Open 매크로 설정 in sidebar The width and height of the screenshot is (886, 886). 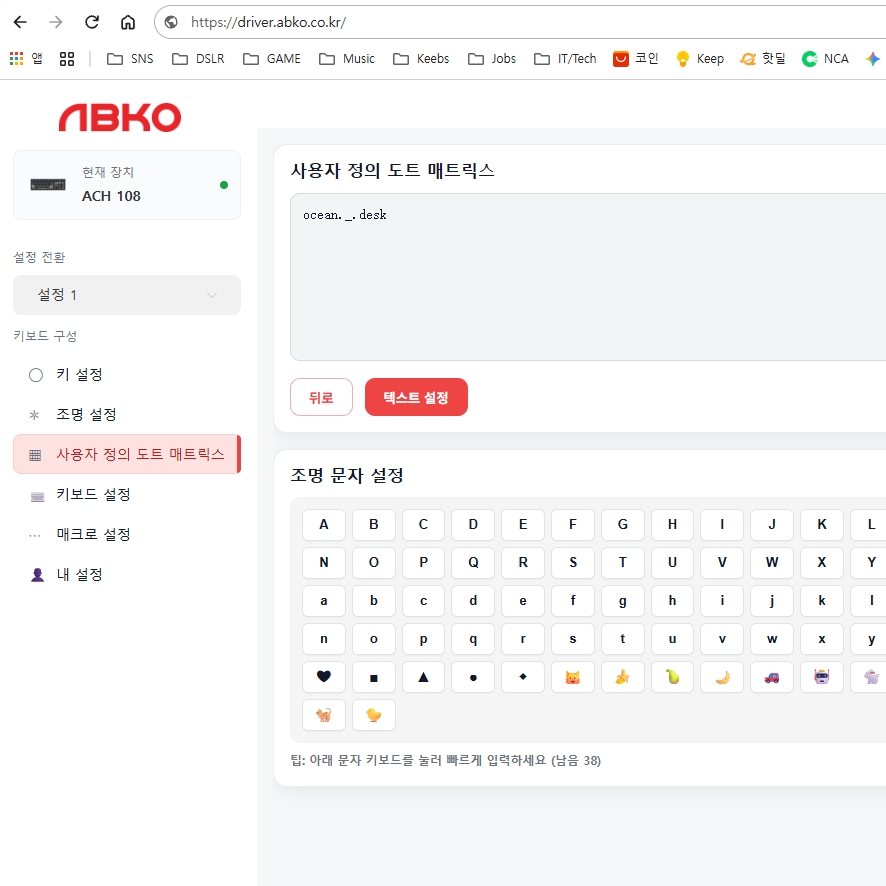pyautogui.click(x=127, y=535)
